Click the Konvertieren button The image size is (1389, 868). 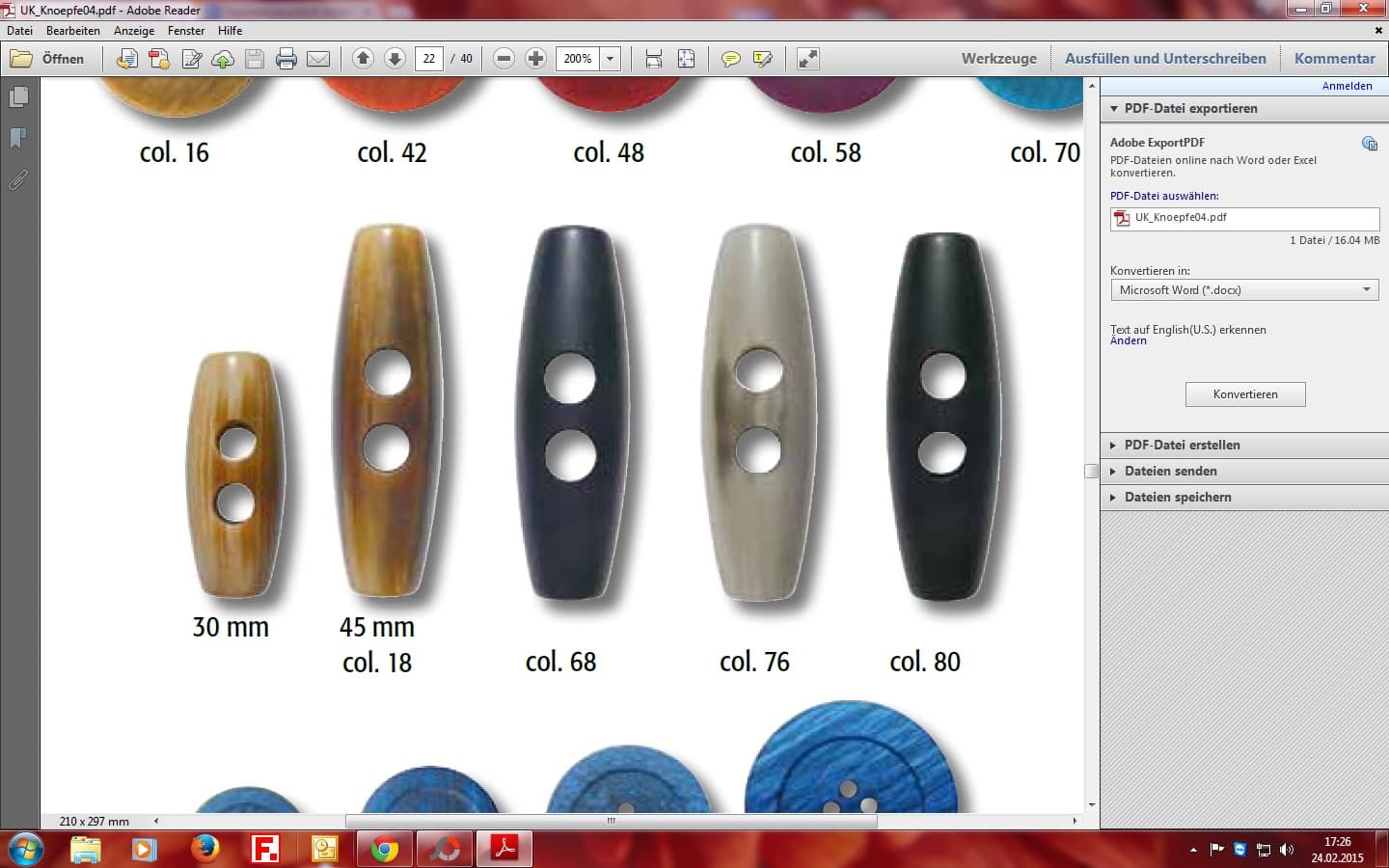(1245, 394)
